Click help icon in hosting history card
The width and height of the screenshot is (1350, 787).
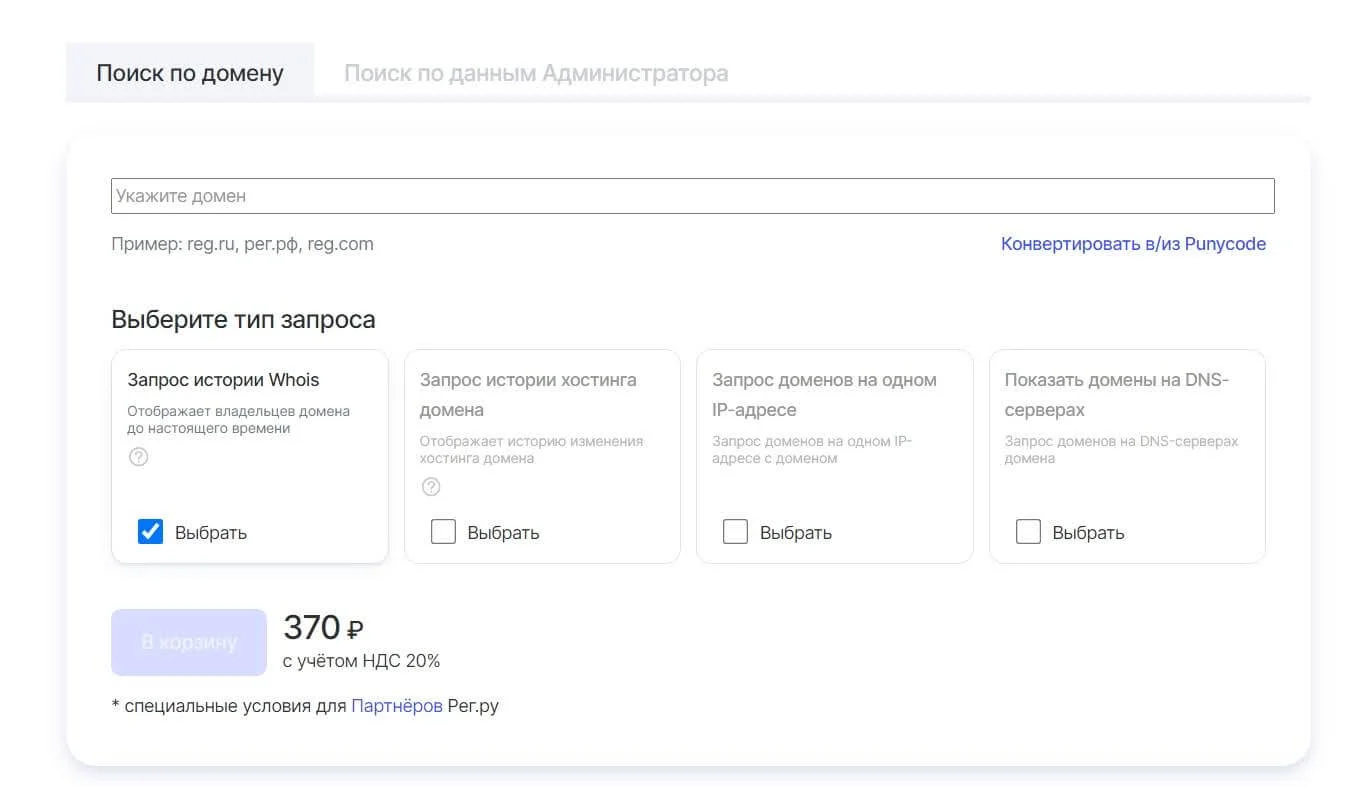pos(431,487)
